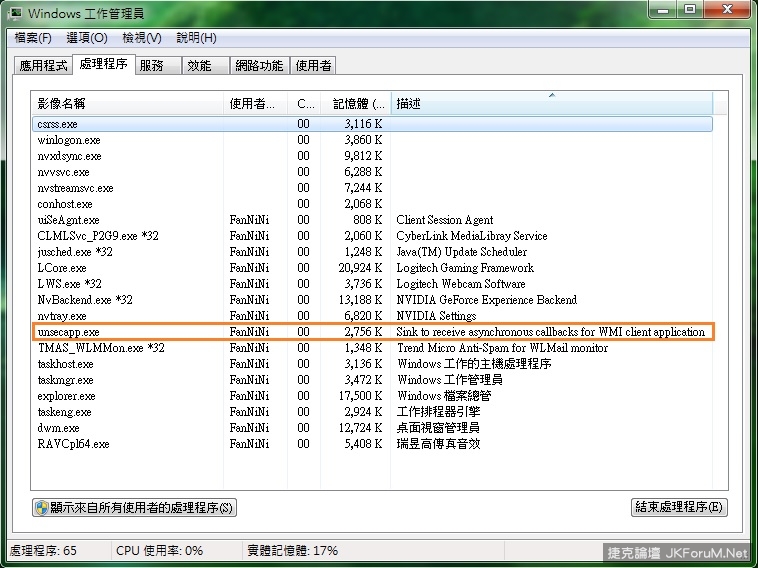This screenshot has width=758, height=568.
Task: Sort by the 描述 column header
Action: [550, 103]
